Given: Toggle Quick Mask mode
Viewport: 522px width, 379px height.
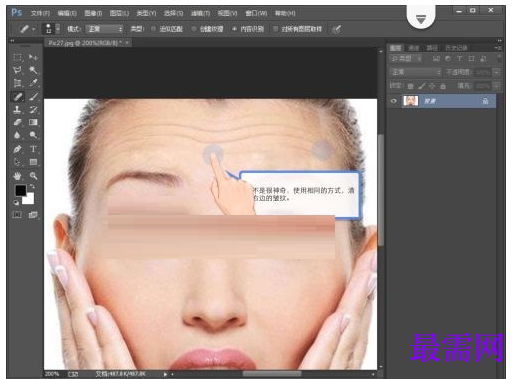Looking at the screenshot, I should [17, 215].
